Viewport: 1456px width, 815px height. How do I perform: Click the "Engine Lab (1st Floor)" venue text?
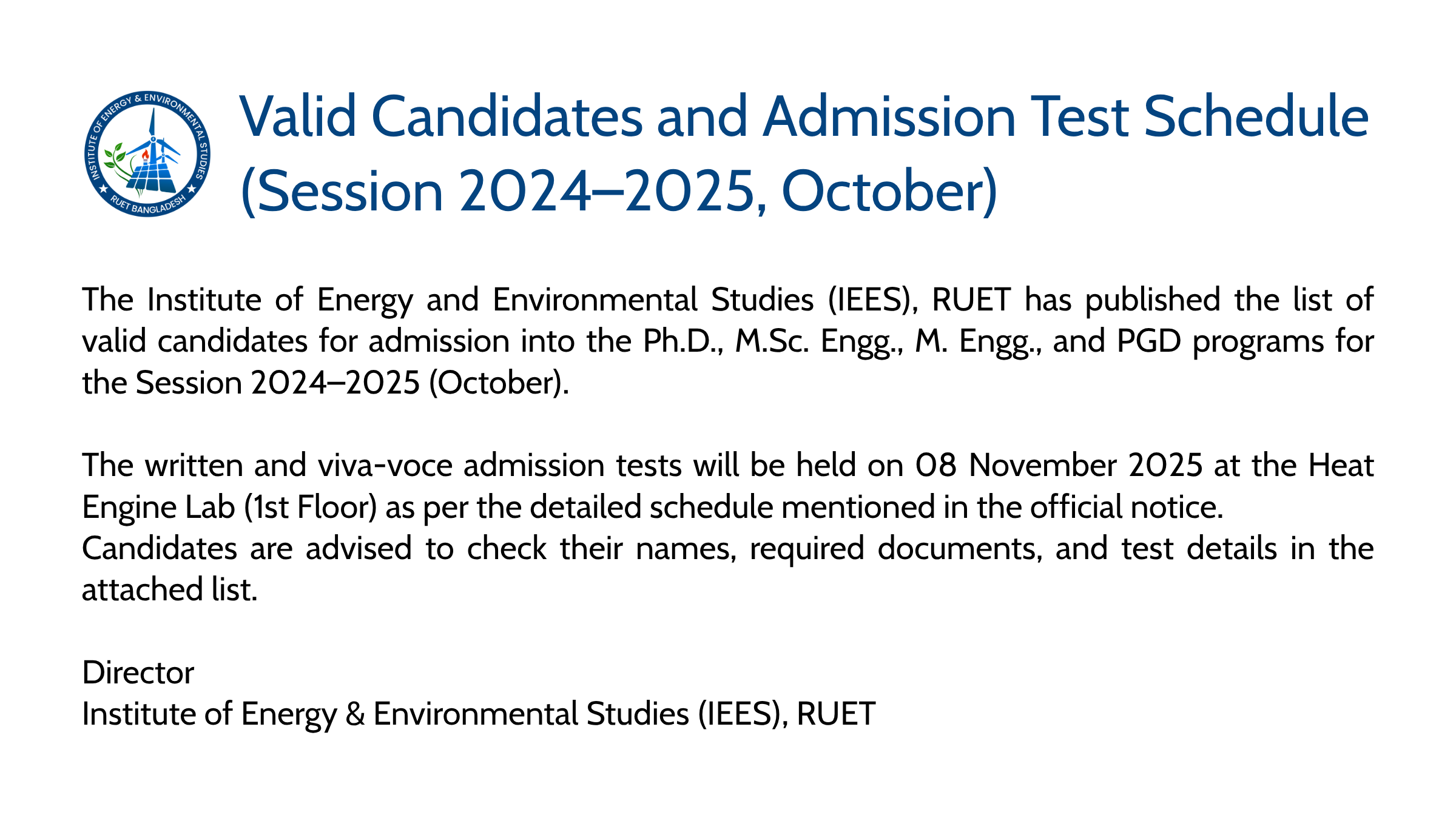(x=230, y=507)
